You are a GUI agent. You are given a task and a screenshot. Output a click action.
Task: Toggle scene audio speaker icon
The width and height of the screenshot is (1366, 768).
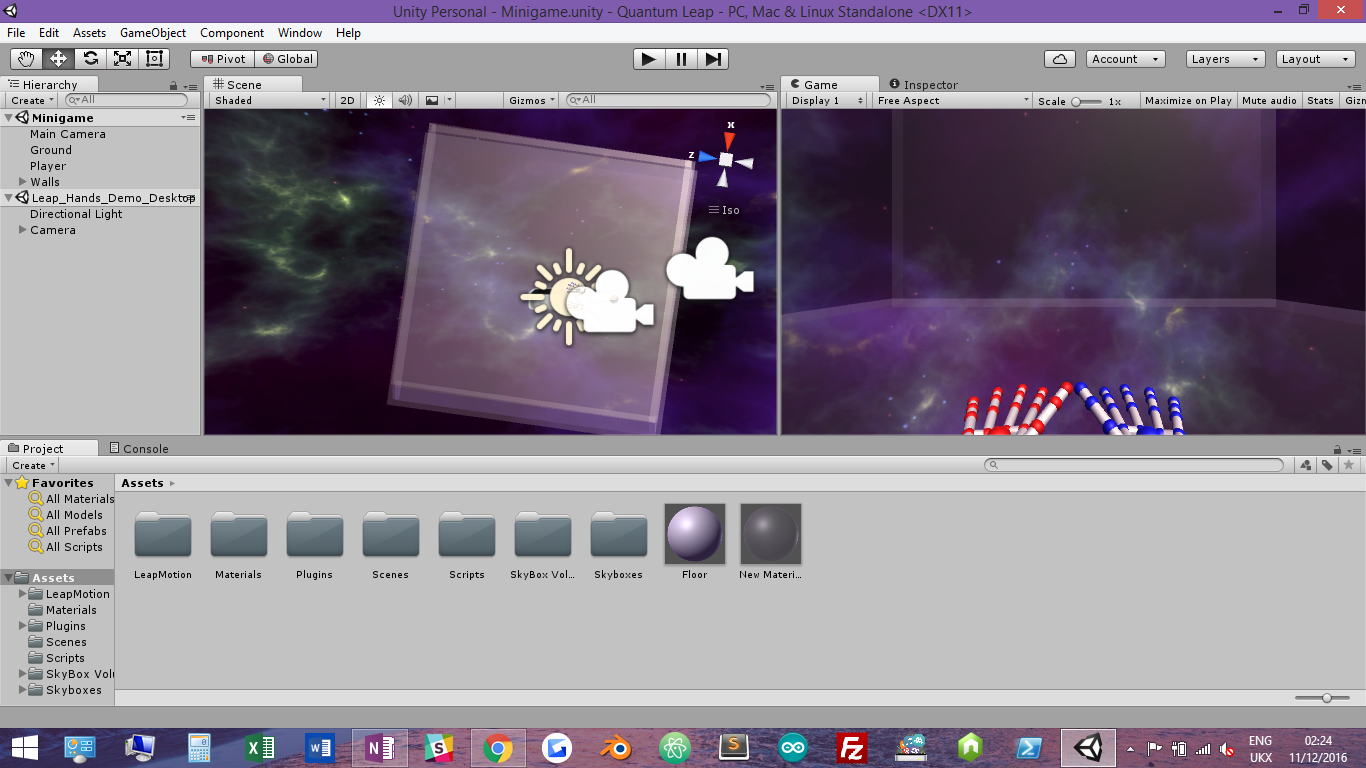coord(405,100)
